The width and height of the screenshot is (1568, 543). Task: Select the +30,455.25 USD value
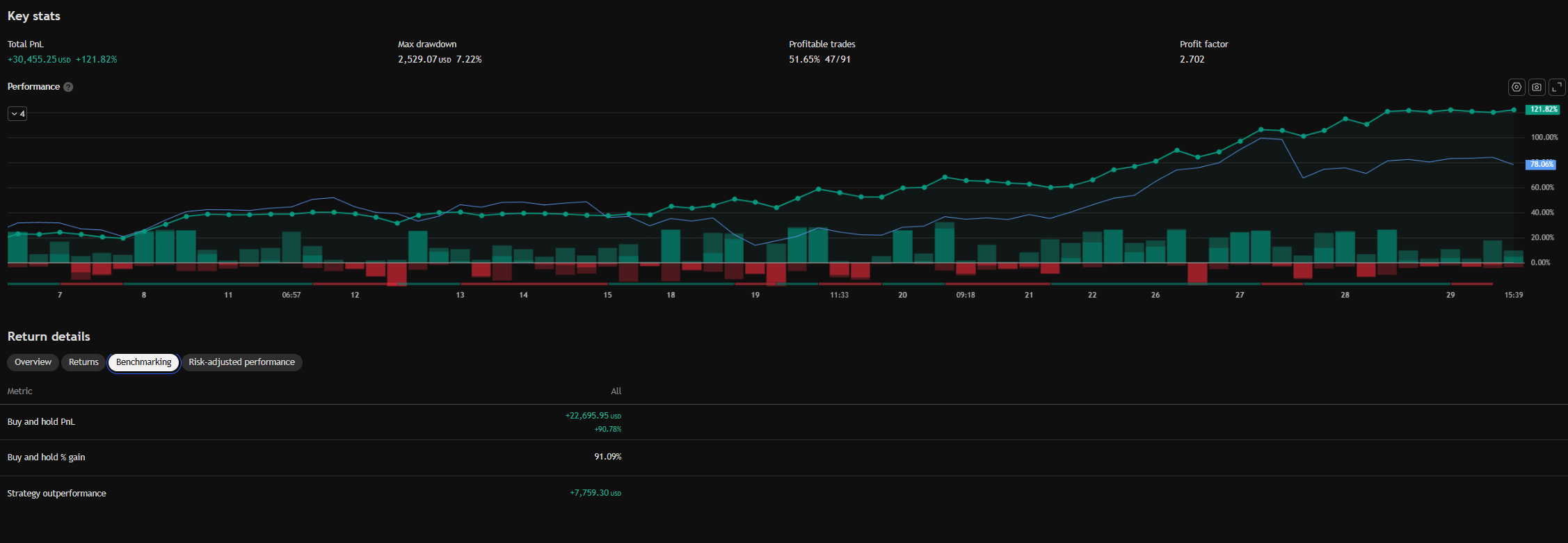pos(39,59)
